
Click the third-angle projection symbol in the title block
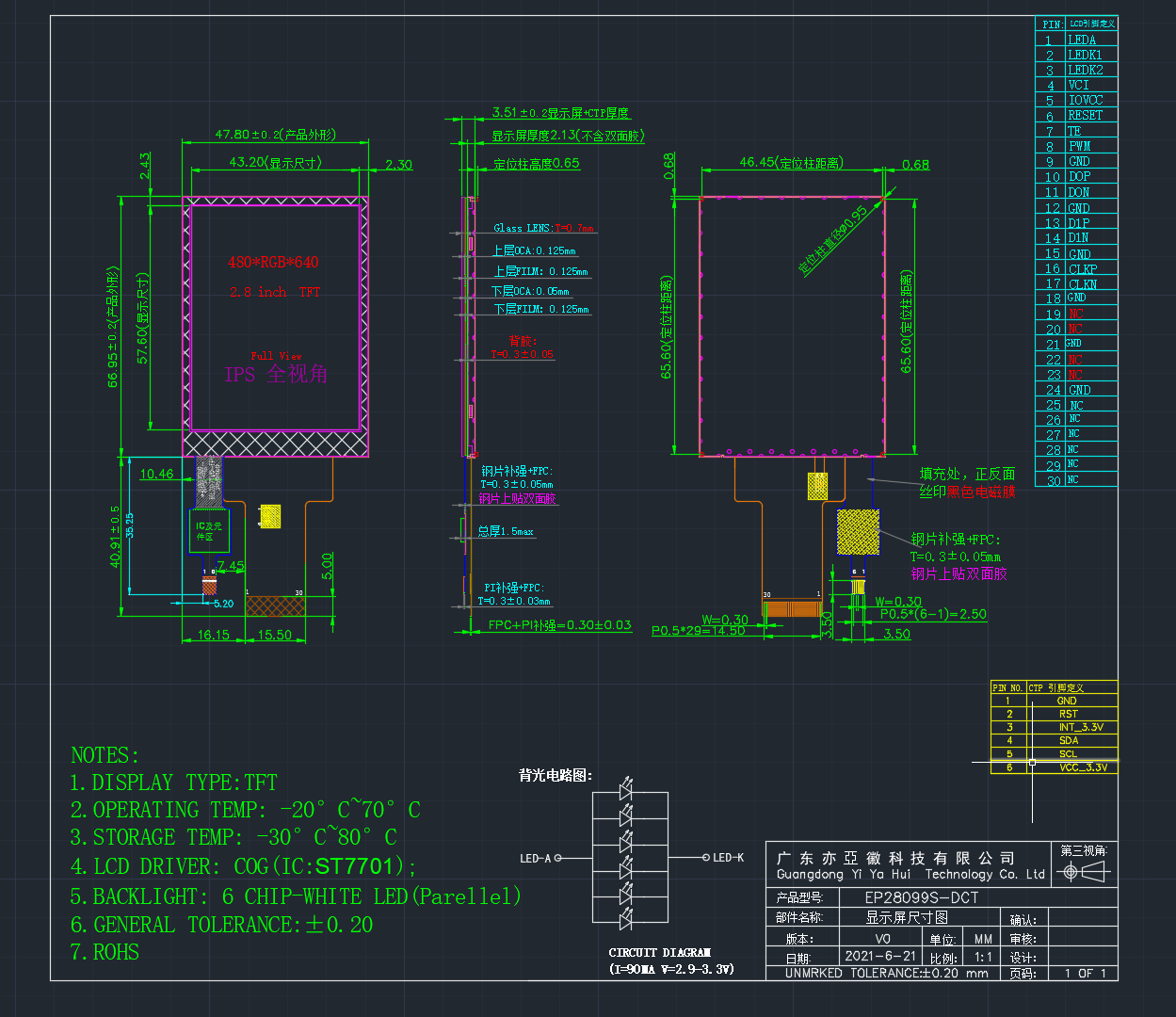pos(1084,873)
